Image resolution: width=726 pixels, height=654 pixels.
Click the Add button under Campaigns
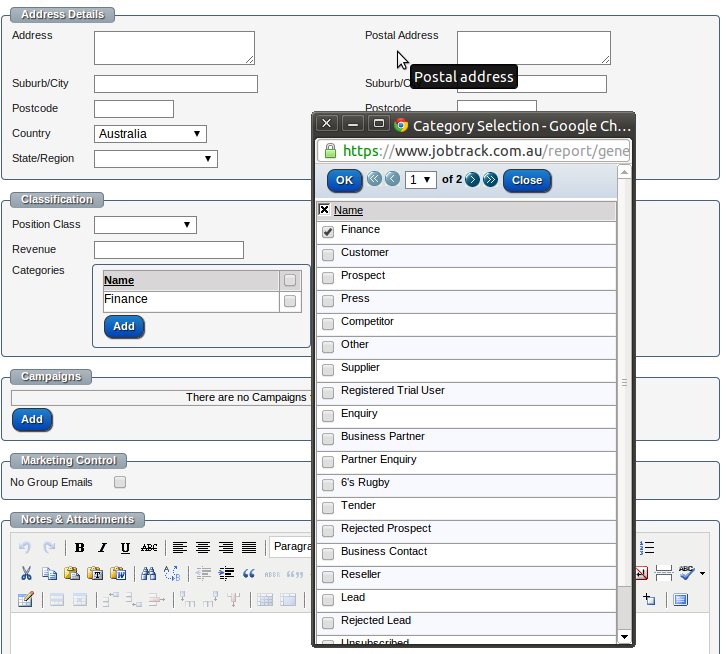(32, 420)
